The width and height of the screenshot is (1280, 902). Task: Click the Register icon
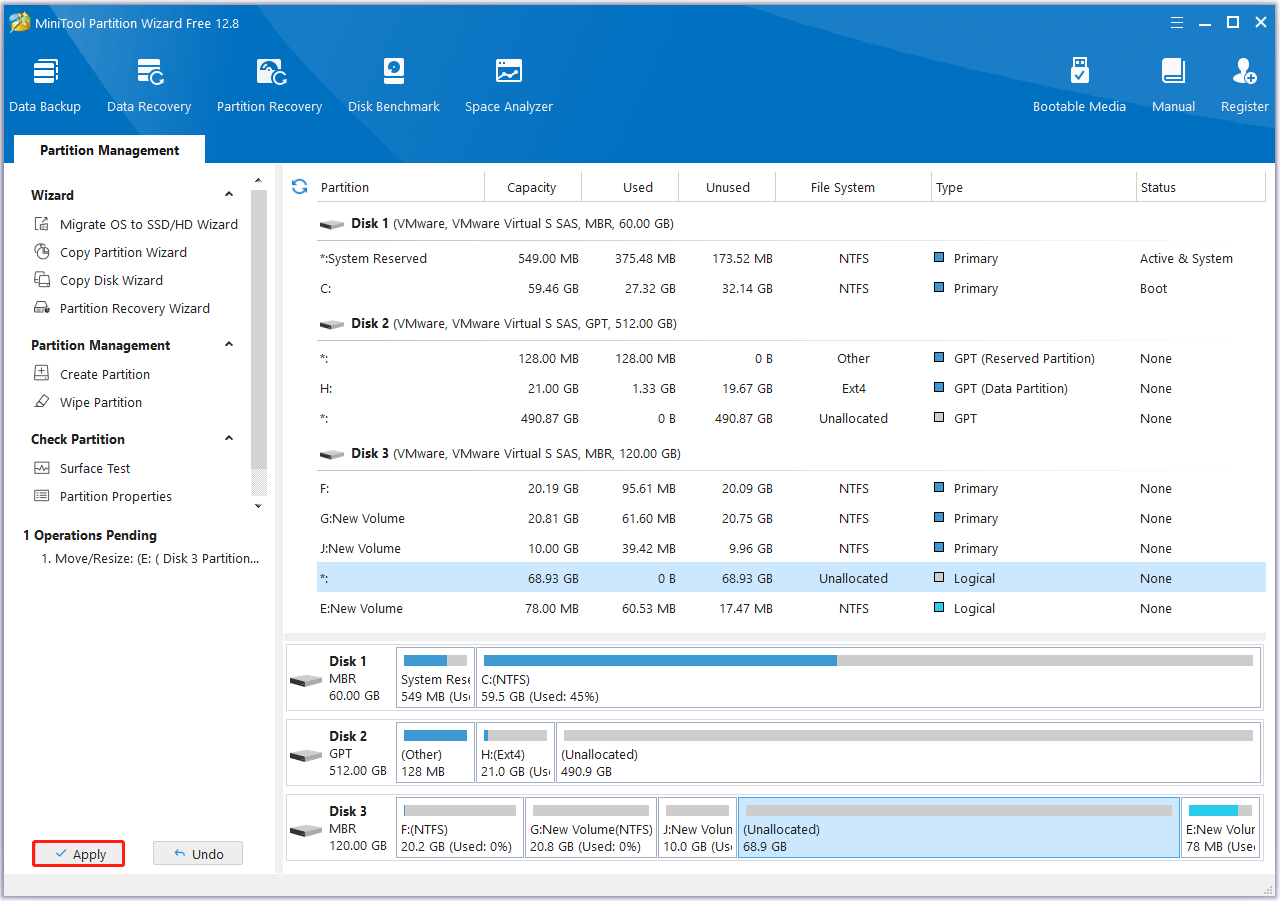(x=1245, y=71)
